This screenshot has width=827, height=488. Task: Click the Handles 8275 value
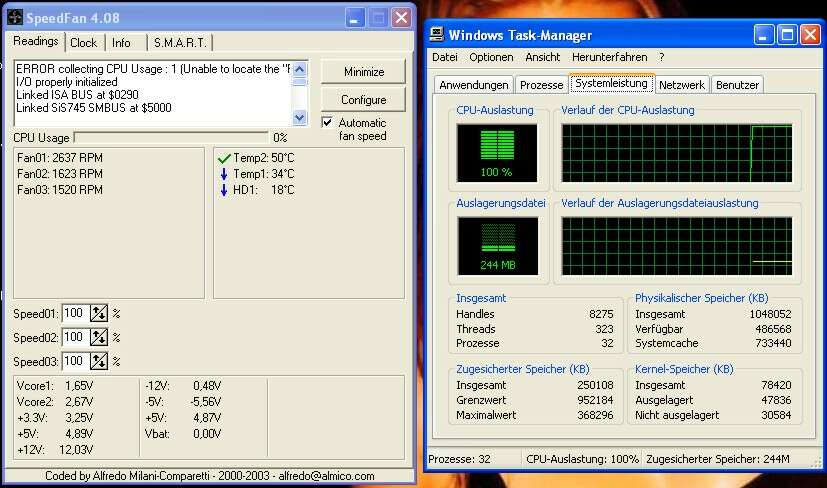click(x=601, y=314)
